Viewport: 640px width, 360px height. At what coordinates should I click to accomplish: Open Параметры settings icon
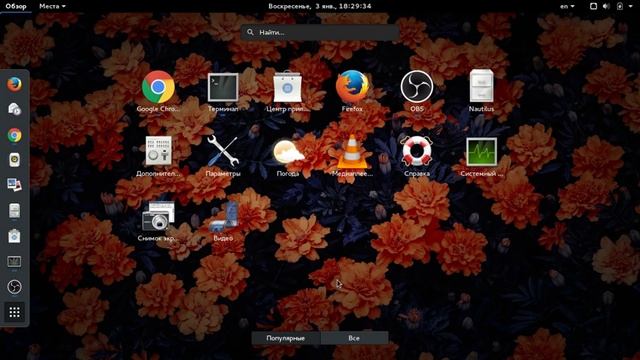[223, 151]
